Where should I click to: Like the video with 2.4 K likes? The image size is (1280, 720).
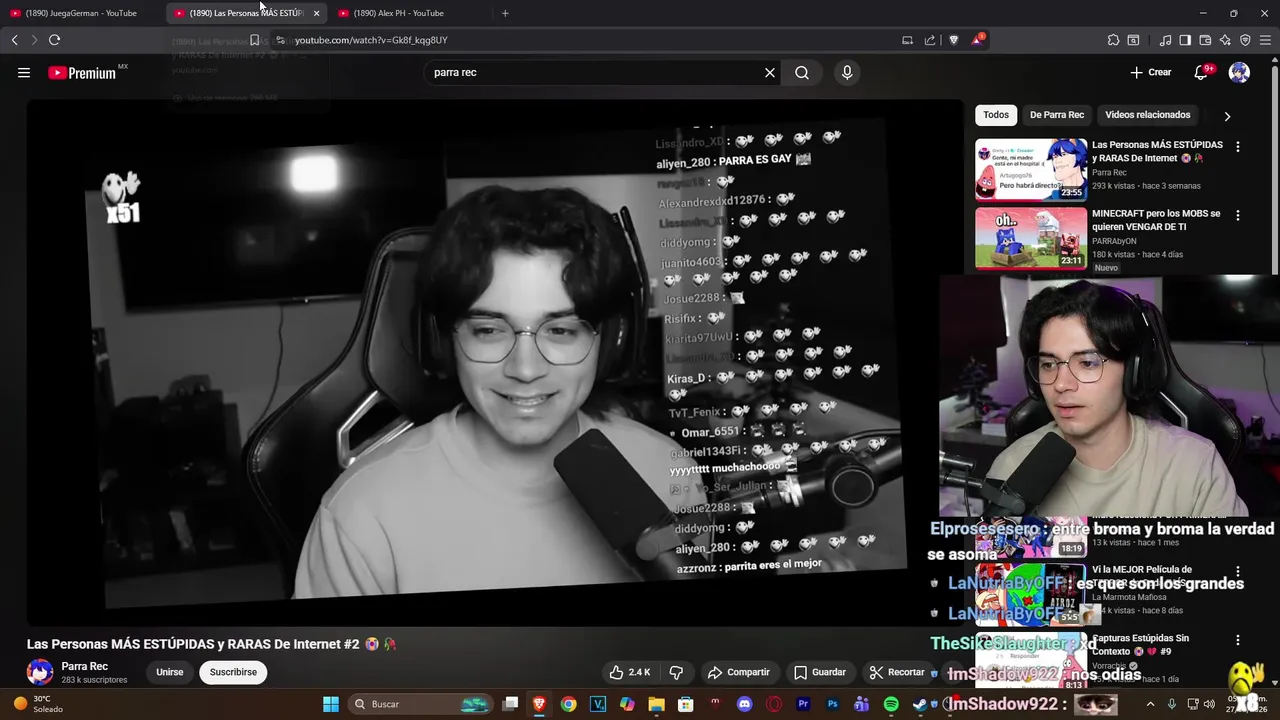[630, 672]
